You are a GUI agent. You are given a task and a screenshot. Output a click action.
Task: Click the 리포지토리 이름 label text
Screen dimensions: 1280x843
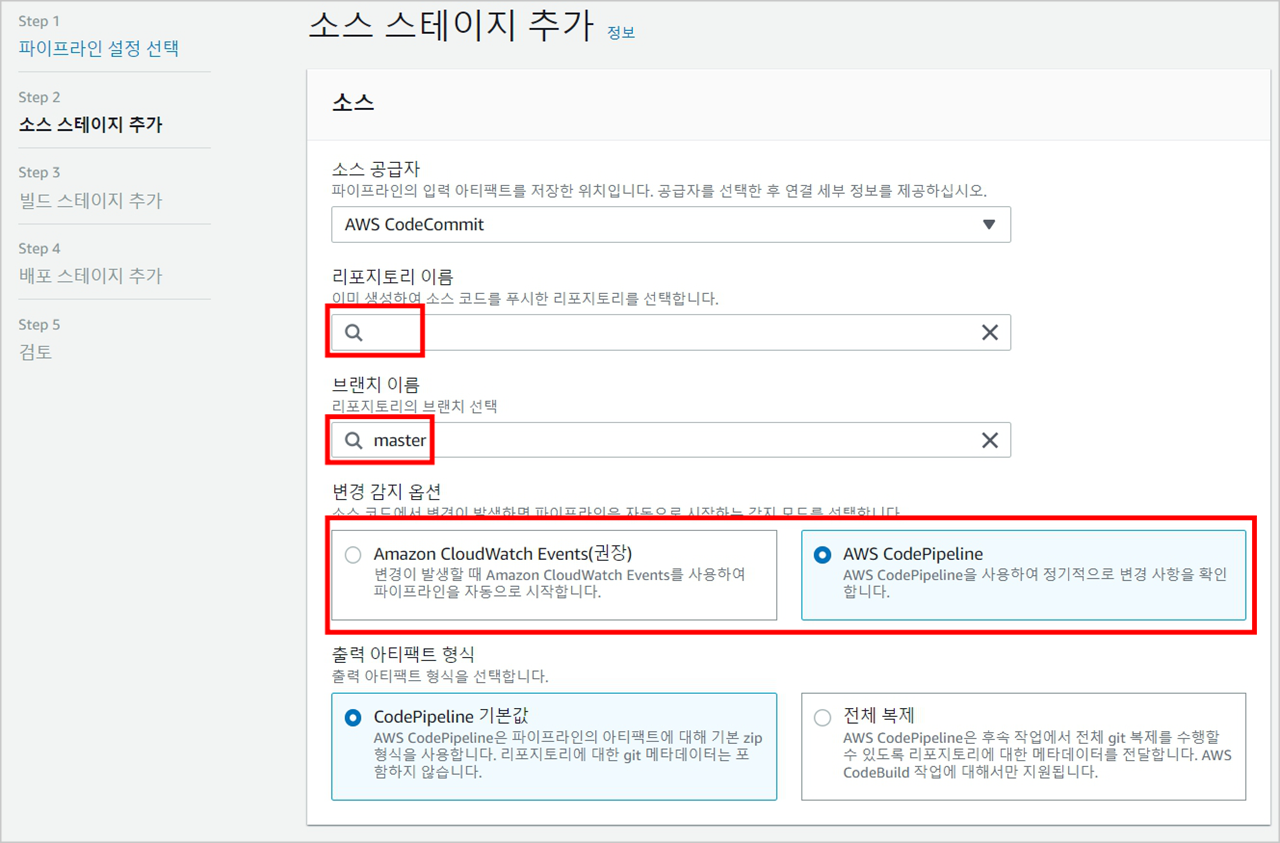tap(392, 277)
